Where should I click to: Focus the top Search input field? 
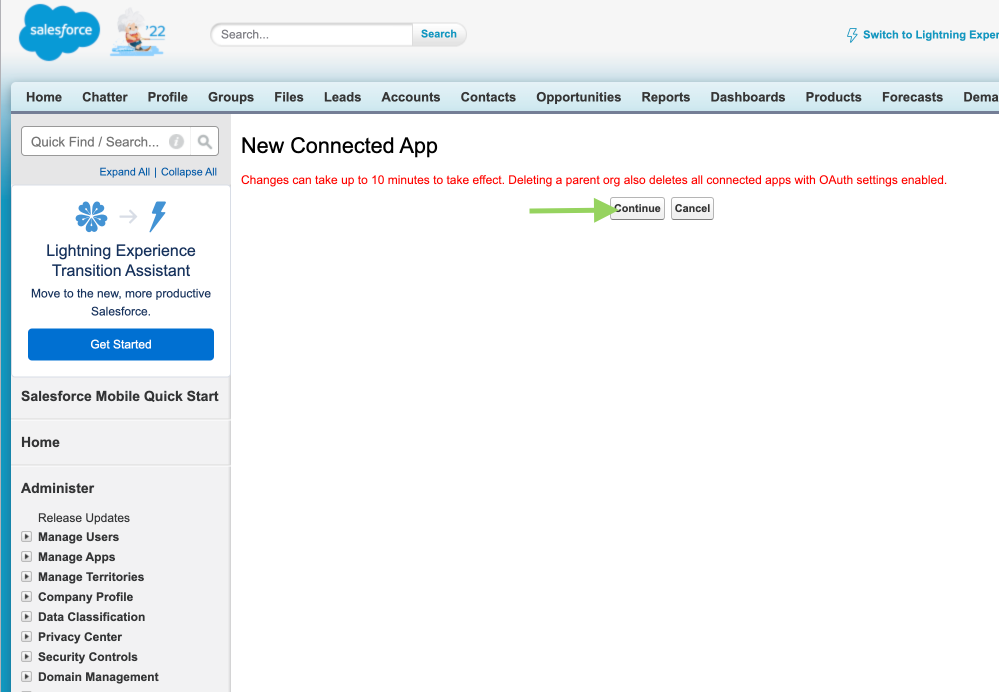(313, 34)
